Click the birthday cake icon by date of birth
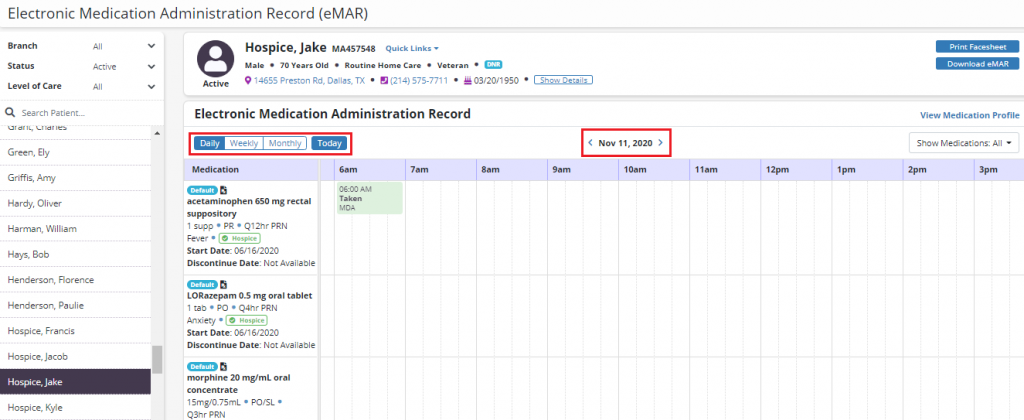The width and height of the screenshot is (1024, 420). [466, 80]
